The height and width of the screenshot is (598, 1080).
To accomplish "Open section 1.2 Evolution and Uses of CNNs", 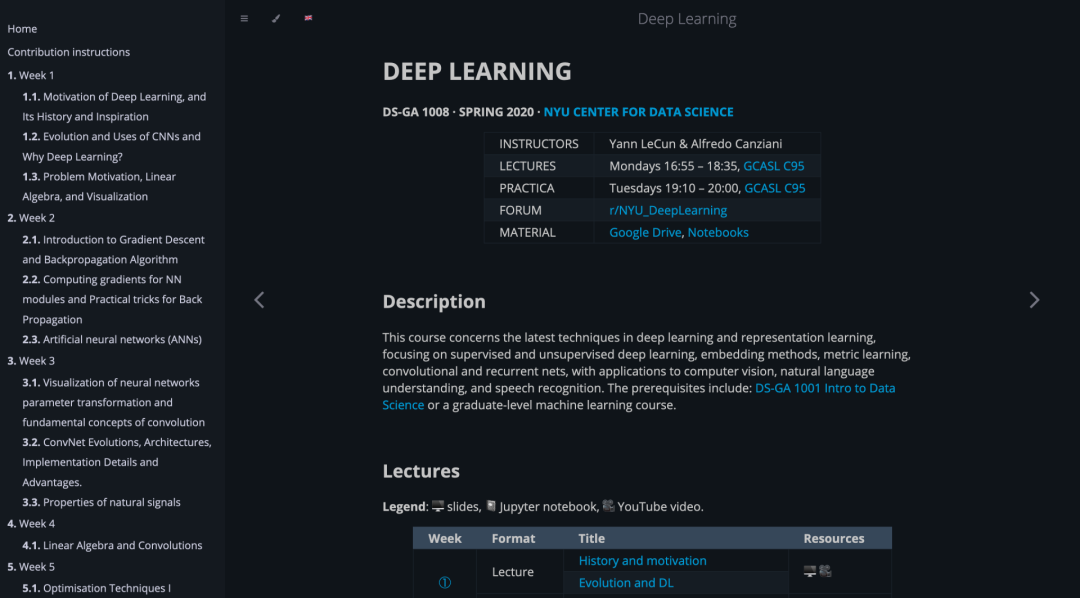I will (x=112, y=147).
